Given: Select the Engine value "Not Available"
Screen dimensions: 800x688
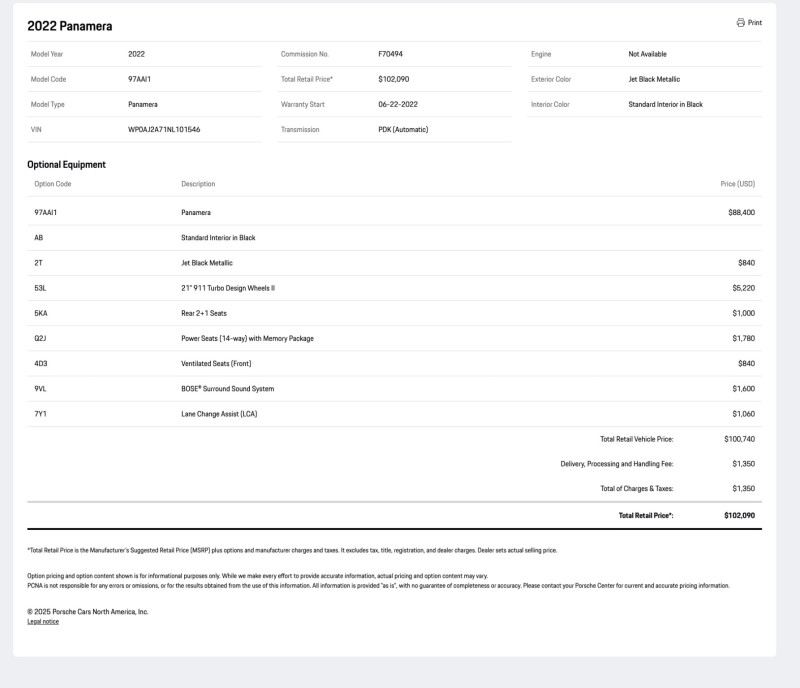Looking at the screenshot, I should pyautogui.click(x=647, y=54).
